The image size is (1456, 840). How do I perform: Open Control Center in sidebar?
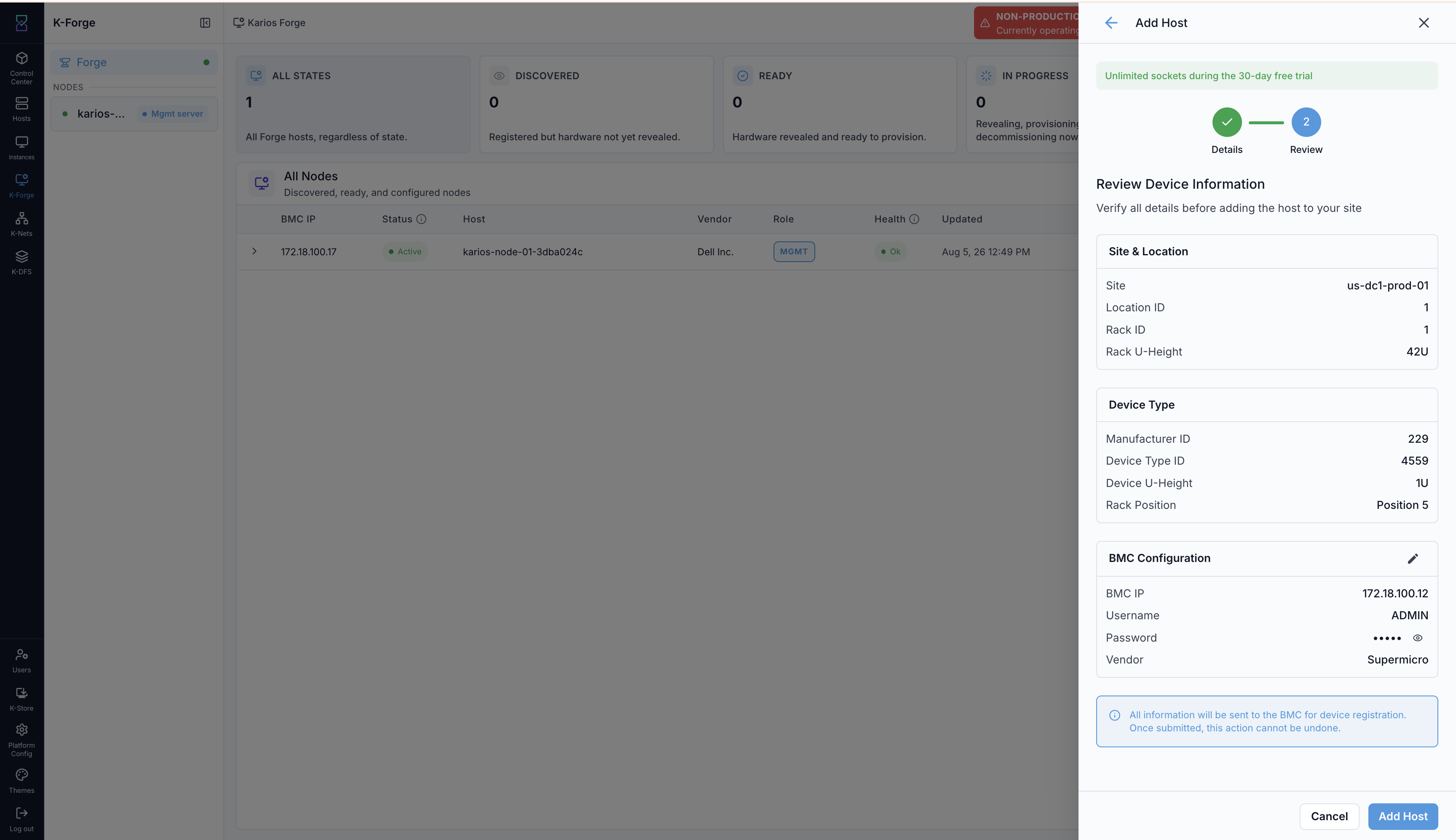pos(21,68)
